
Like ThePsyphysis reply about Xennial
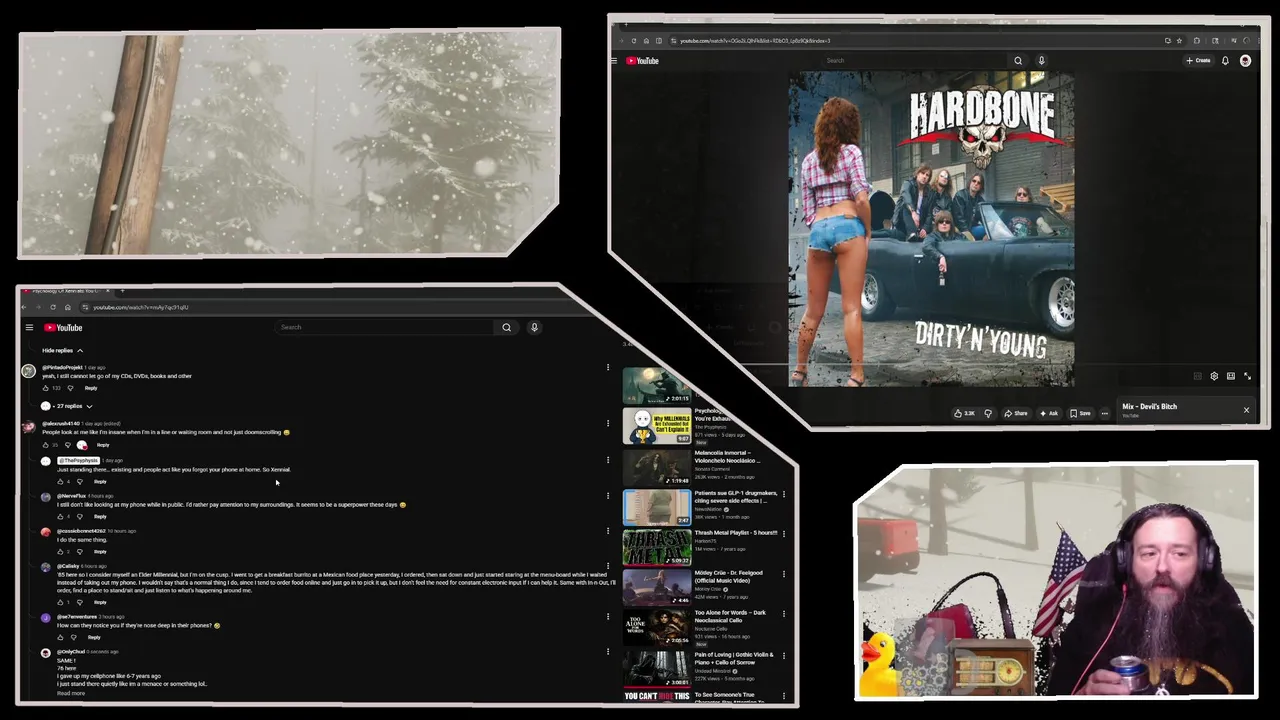pyautogui.click(x=60, y=482)
